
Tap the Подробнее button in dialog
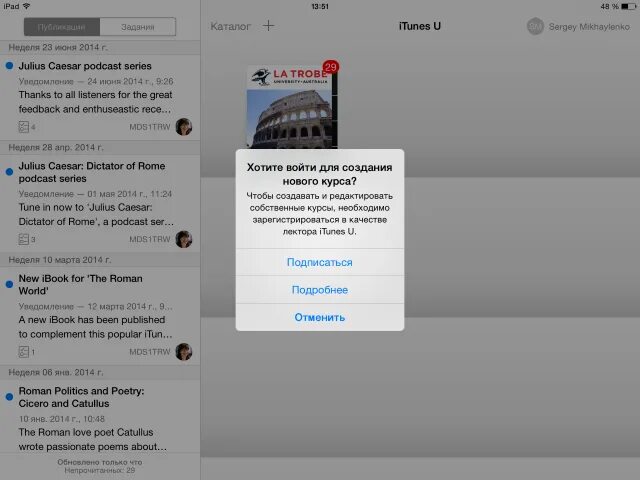click(x=320, y=290)
